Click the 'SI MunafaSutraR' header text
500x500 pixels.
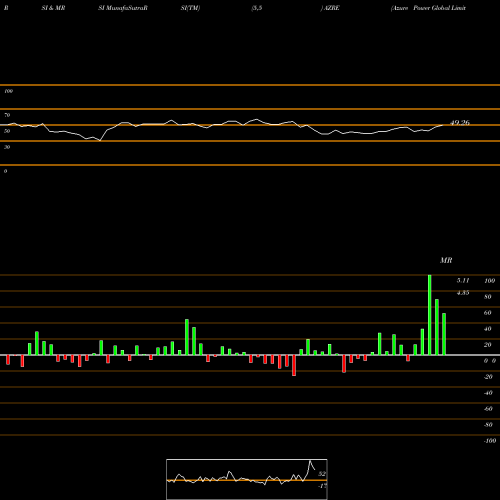(123, 8)
